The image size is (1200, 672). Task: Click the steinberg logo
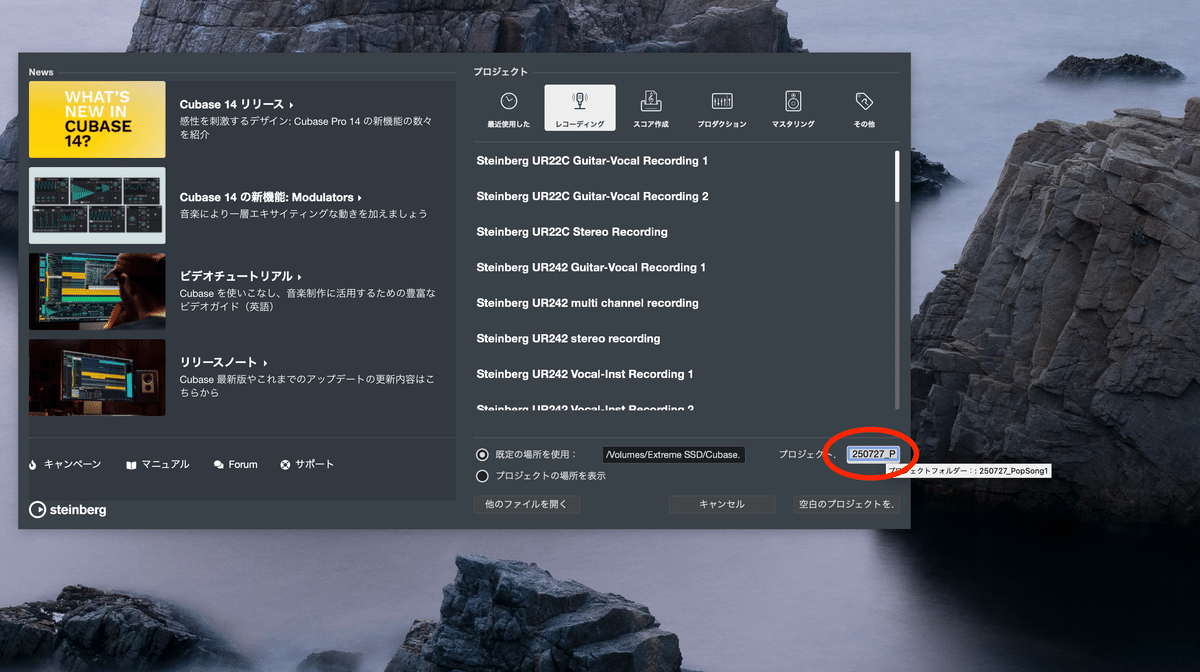[x=68, y=510]
